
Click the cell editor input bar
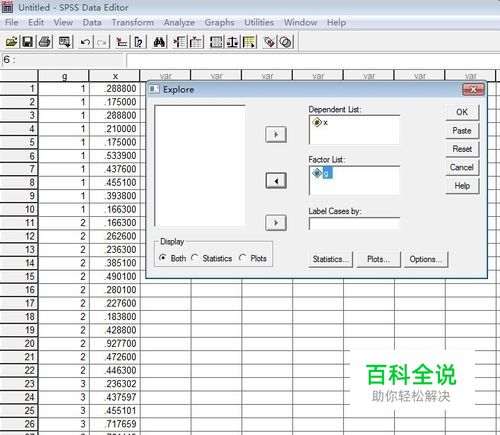(x=313, y=60)
